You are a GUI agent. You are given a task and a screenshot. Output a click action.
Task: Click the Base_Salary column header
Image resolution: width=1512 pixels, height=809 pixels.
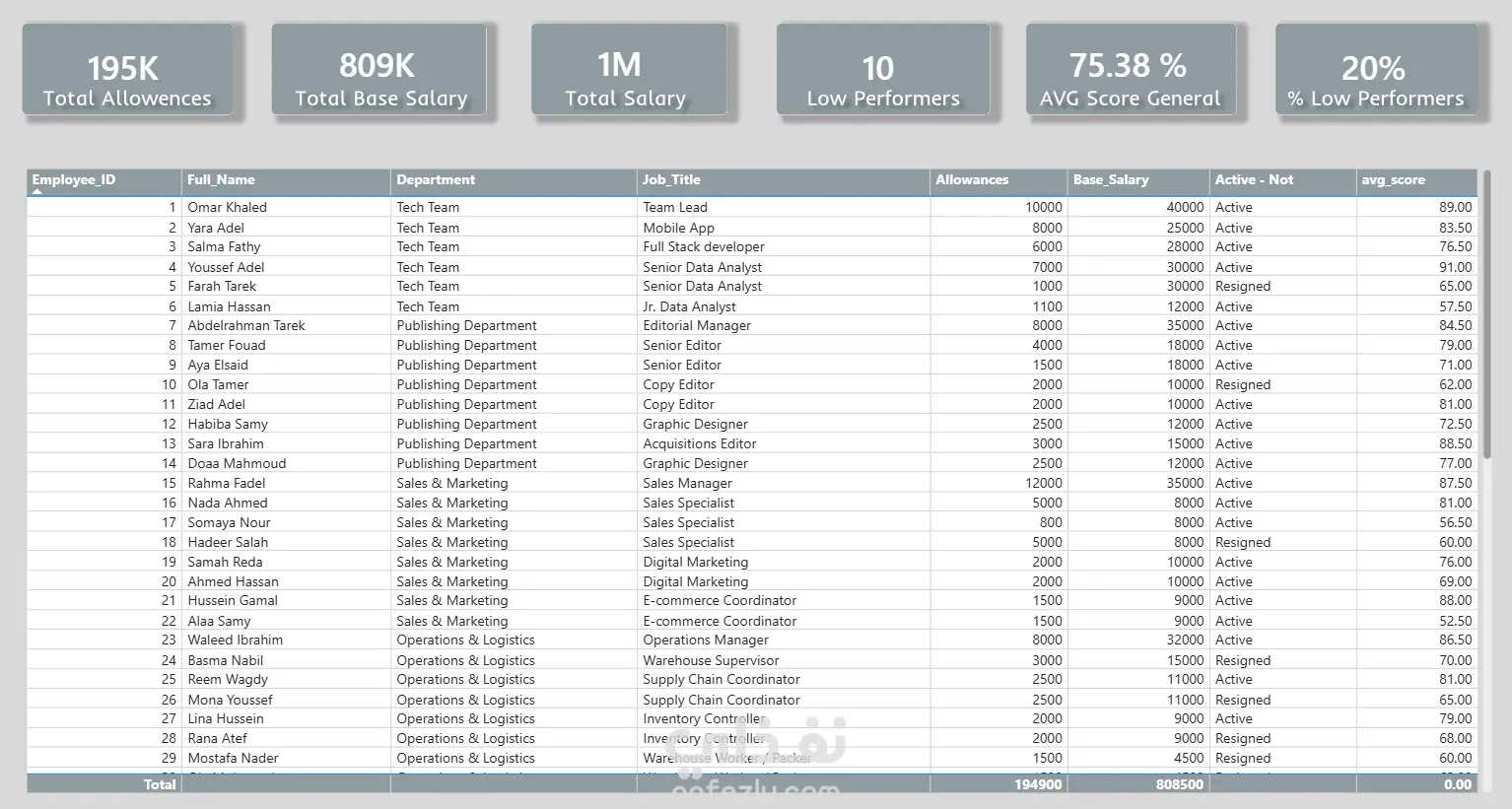pyautogui.click(x=1138, y=180)
